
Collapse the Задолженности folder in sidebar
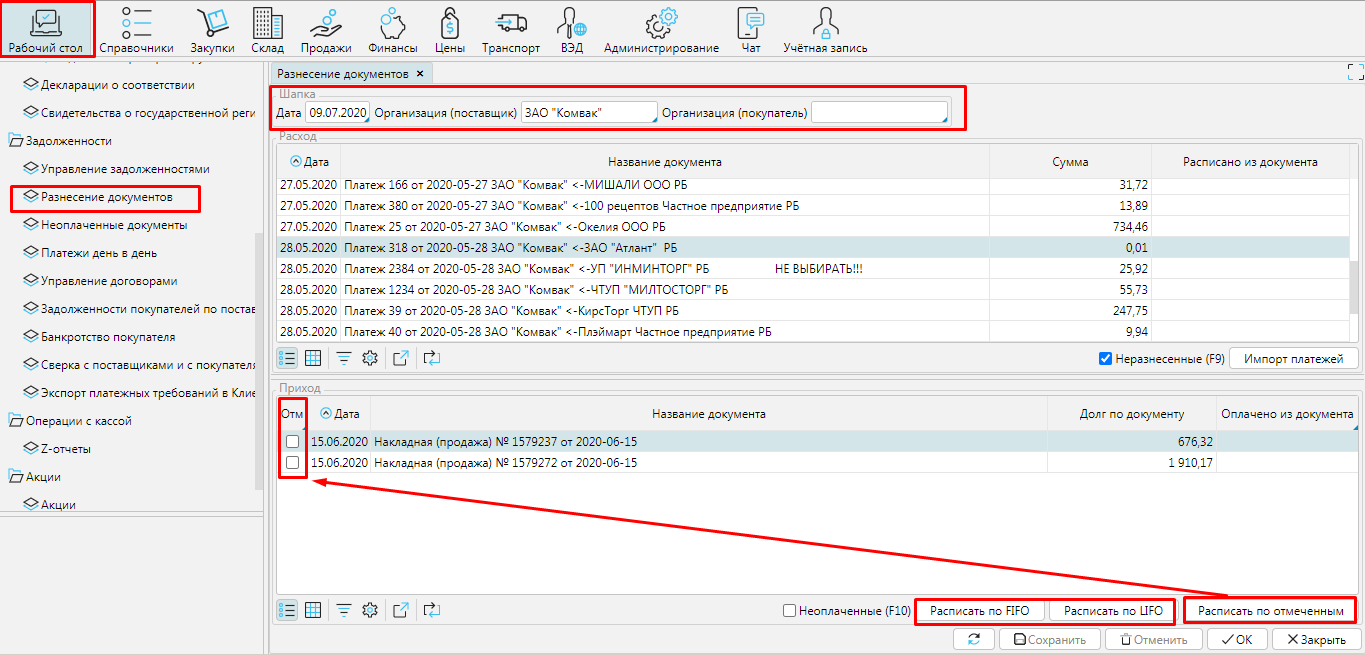point(16,141)
